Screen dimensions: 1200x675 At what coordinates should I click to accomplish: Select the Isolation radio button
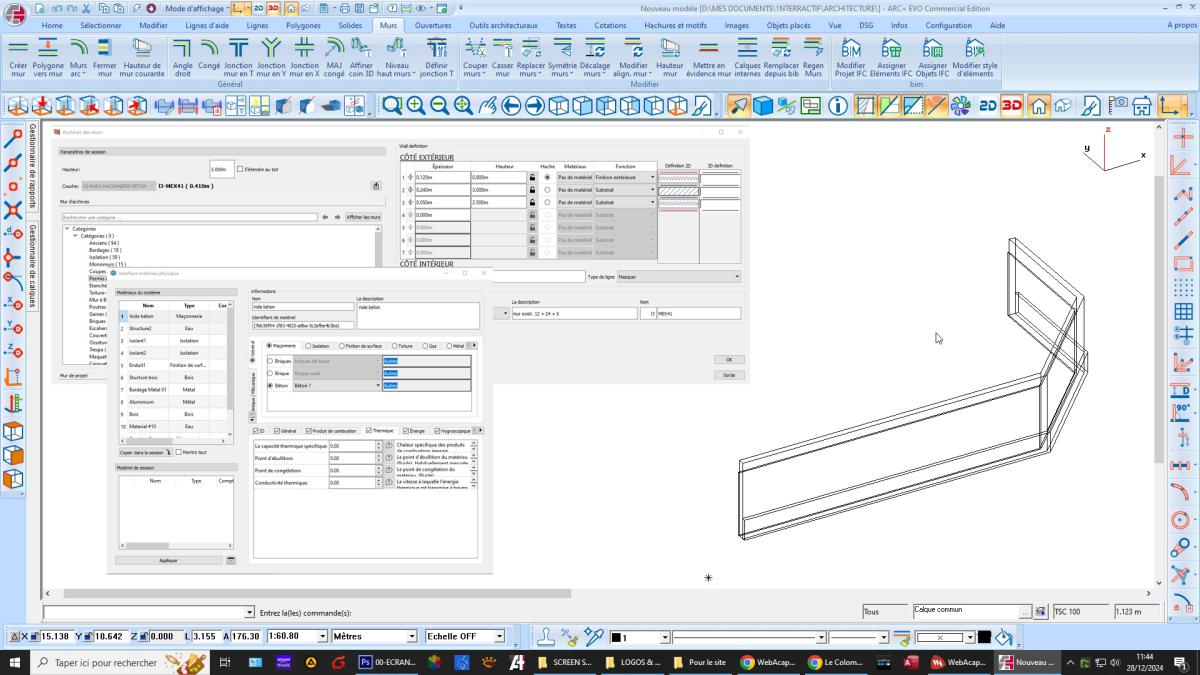309,346
